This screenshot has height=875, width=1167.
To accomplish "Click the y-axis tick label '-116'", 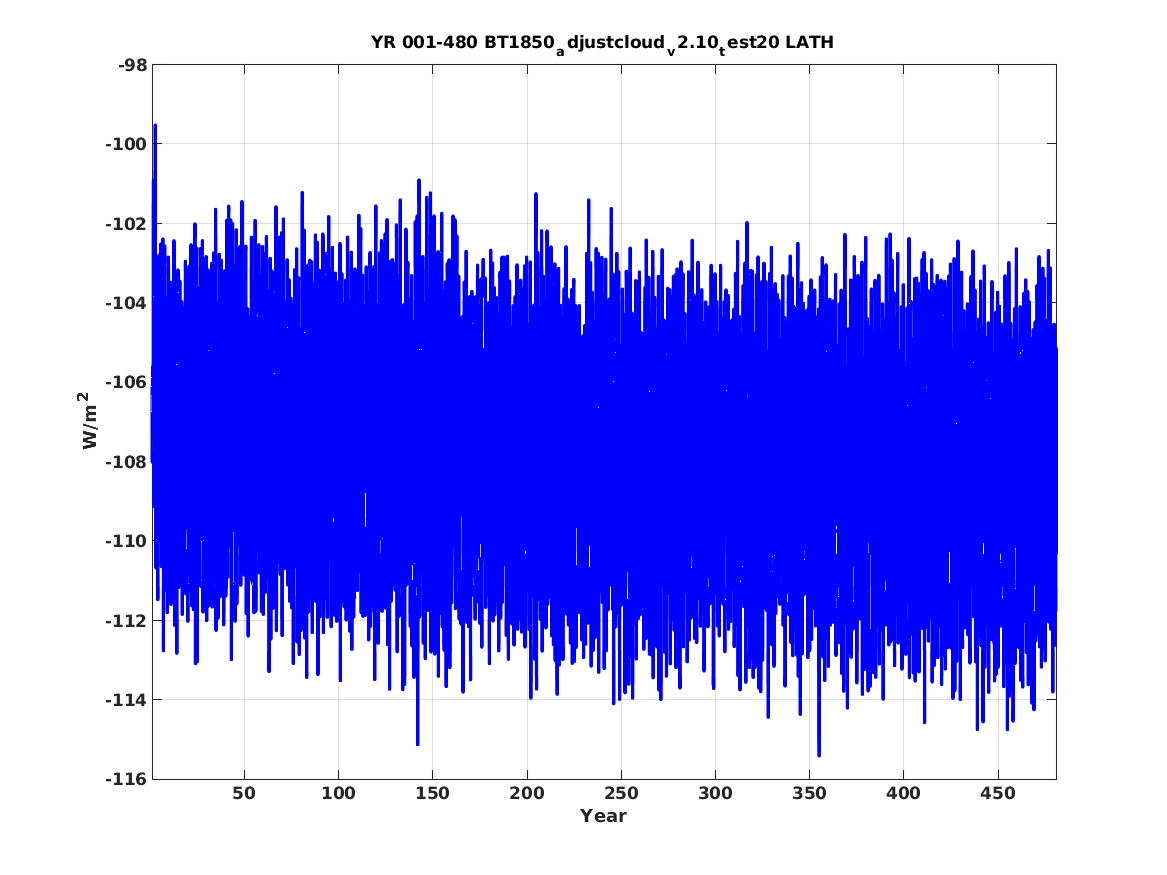I will pos(126,780).
